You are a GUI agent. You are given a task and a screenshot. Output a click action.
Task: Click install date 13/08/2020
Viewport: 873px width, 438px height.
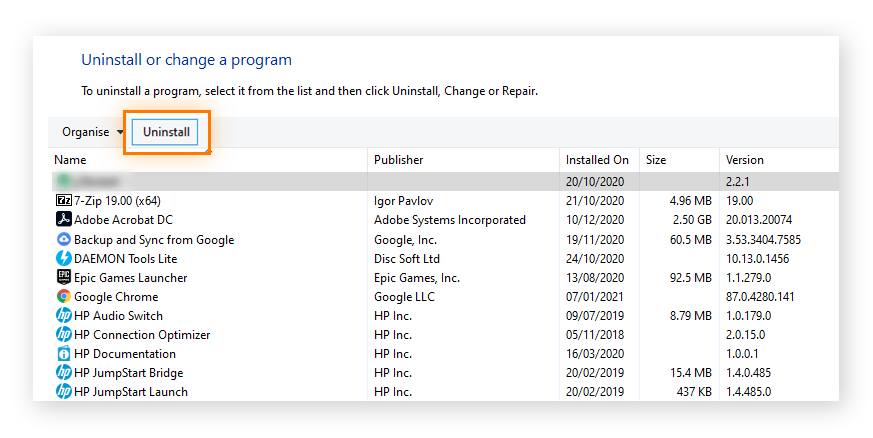595,277
